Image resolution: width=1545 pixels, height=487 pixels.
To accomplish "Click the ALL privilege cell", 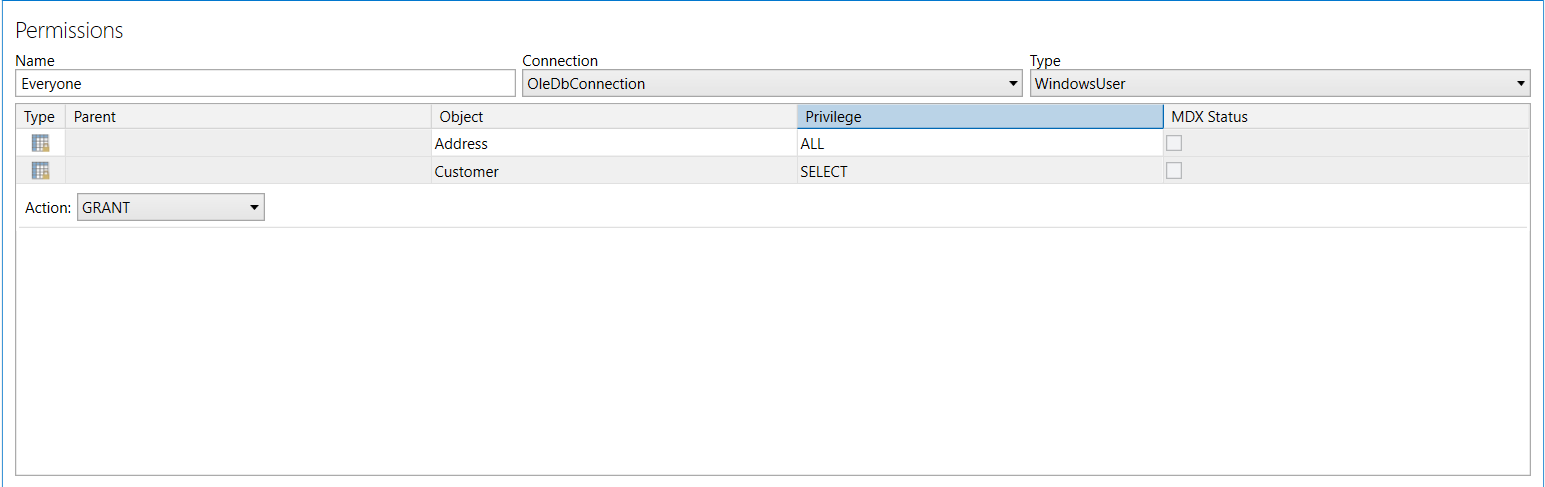I will (979, 143).
